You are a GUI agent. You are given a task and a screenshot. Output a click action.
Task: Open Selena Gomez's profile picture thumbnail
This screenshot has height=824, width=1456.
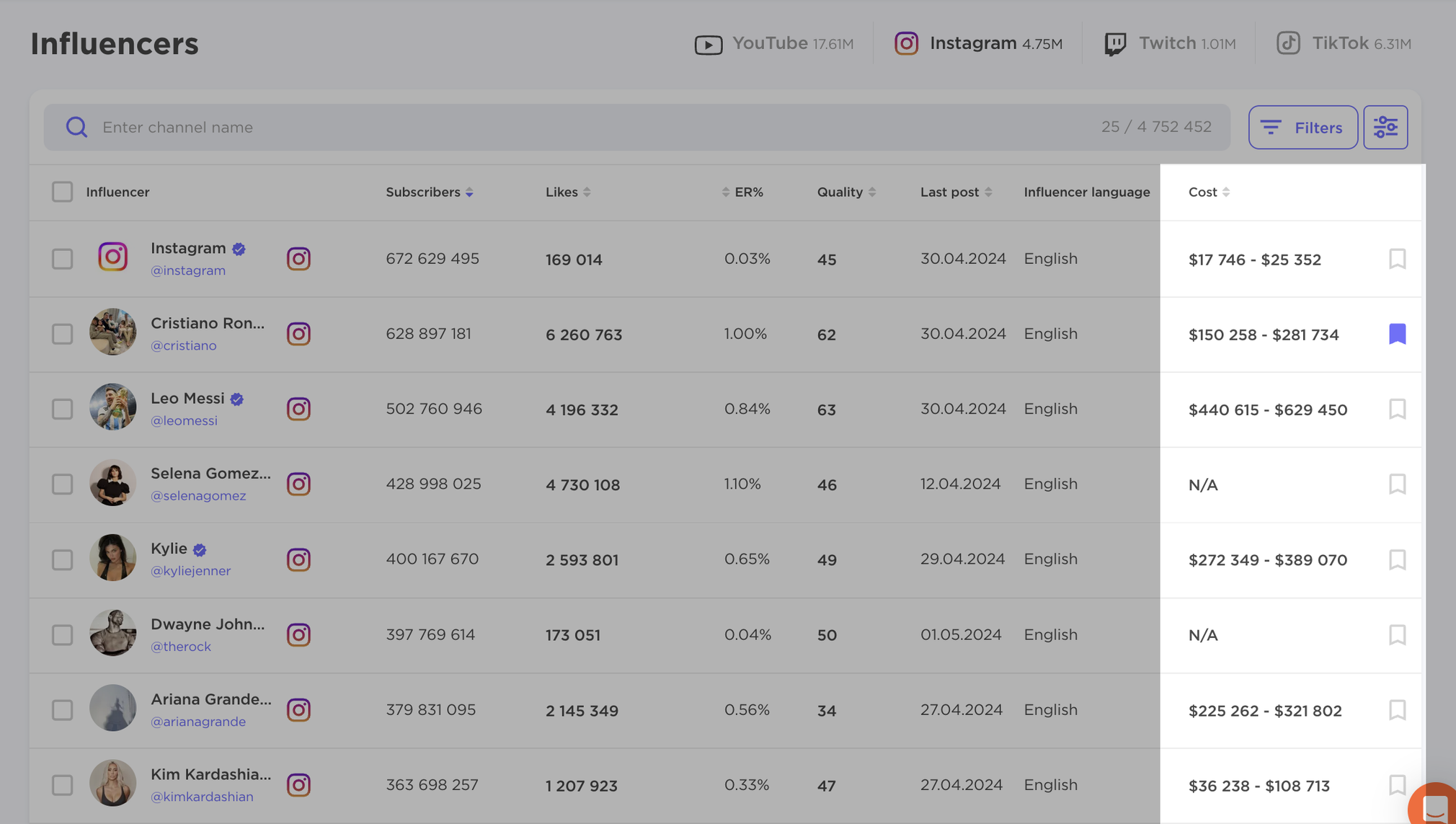click(x=112, y=484)
